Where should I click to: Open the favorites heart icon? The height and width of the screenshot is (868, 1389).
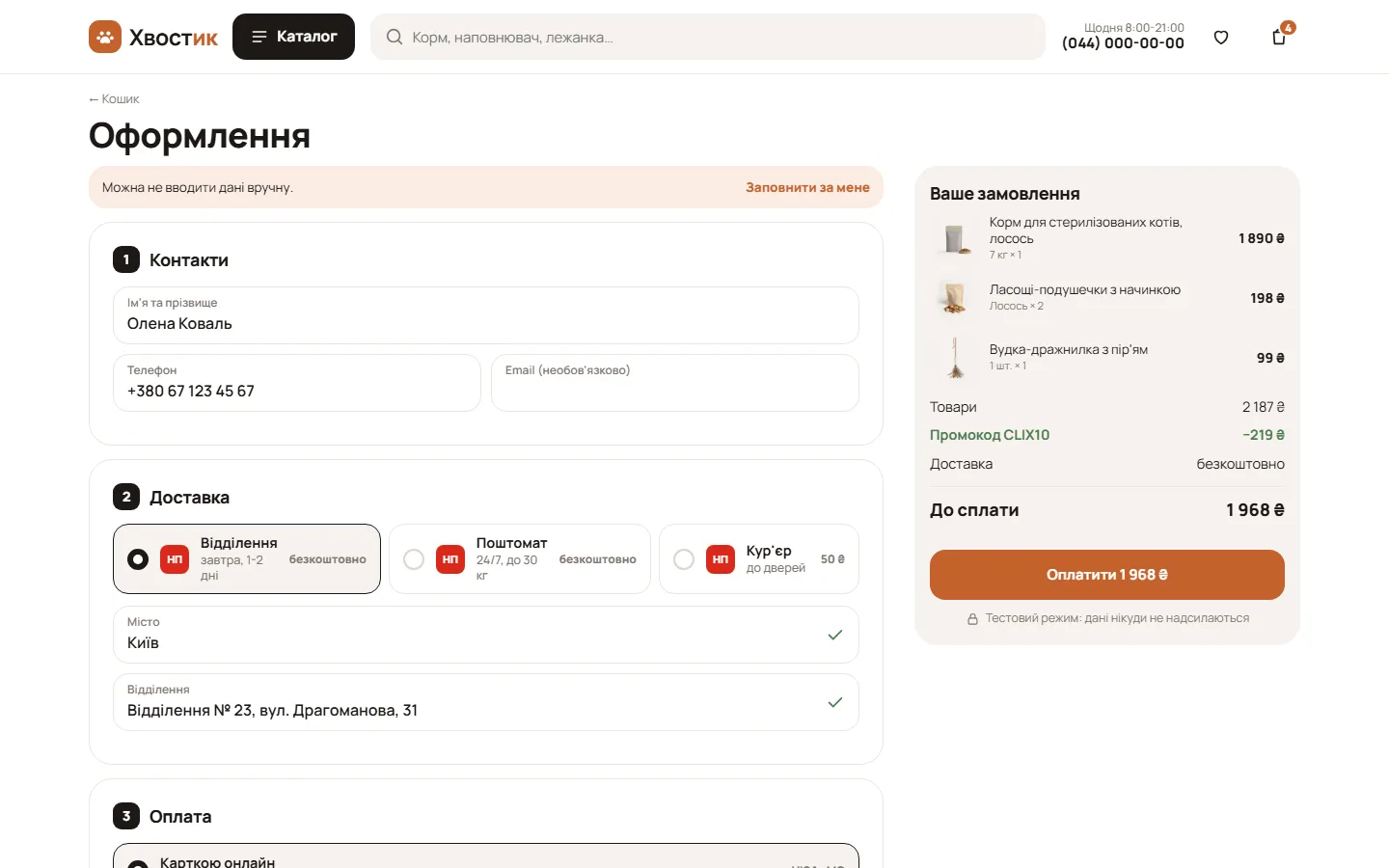click(1221, 38)
